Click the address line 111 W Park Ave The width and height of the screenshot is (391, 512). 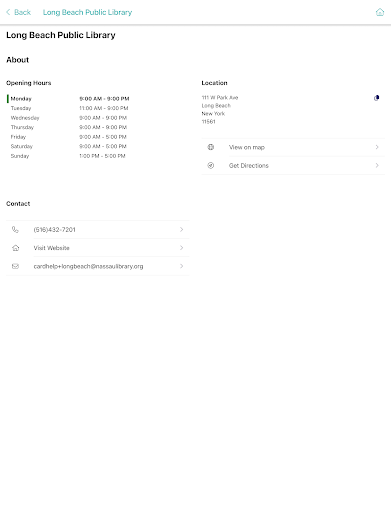(x=220, y=98)
